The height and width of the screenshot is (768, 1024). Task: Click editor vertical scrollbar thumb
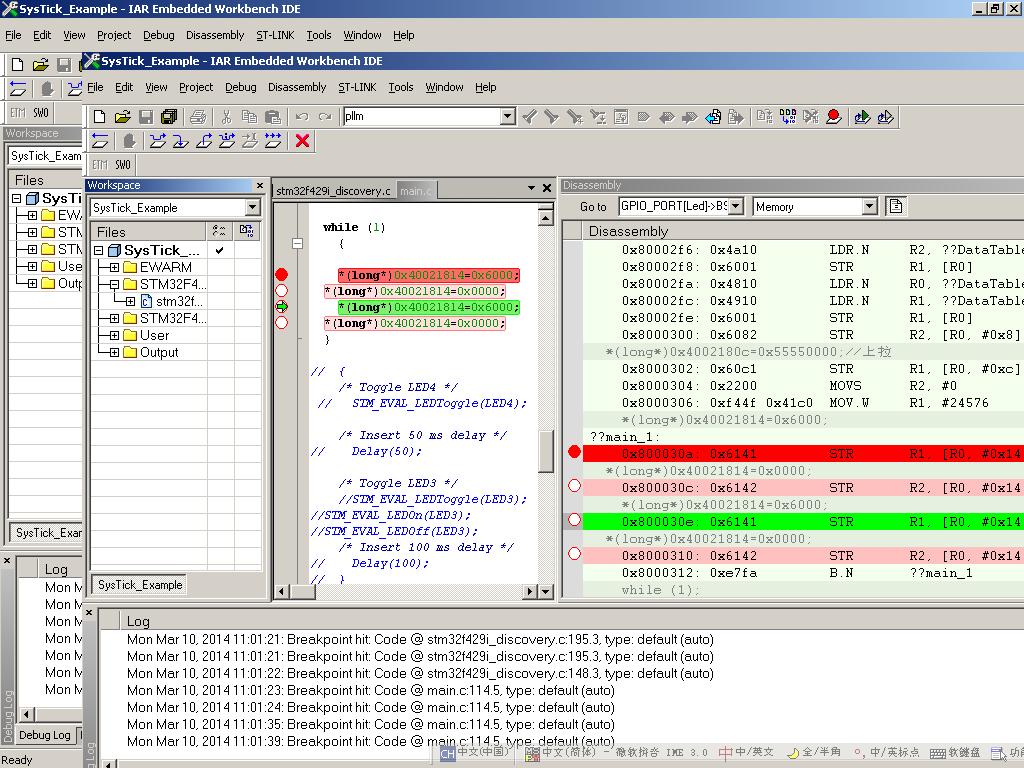click(546, 450)
